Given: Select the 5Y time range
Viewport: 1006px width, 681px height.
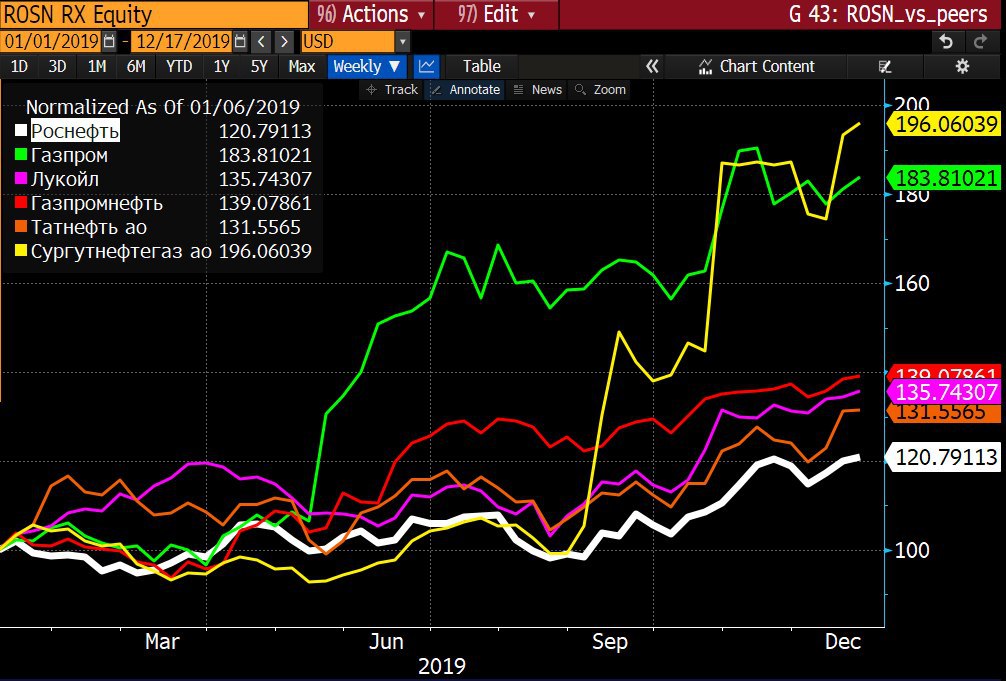Looking at the screenshot, I should (259, 66).
